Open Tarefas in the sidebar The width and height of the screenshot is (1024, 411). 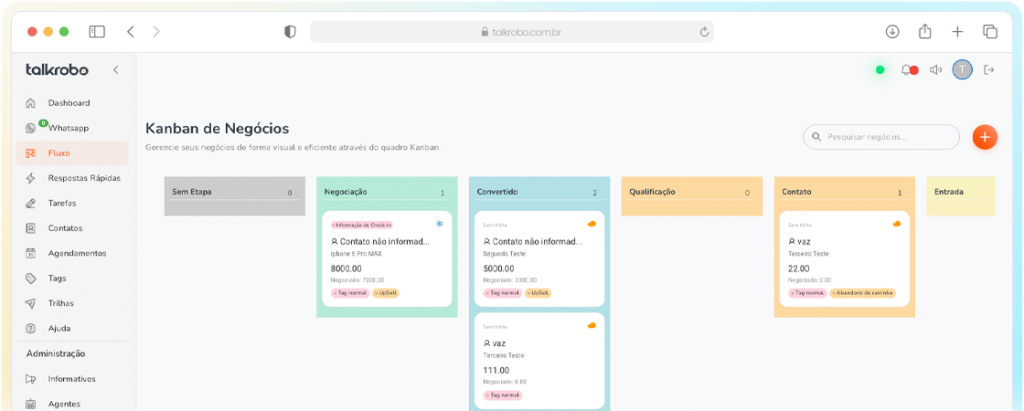tap(62, 203)
